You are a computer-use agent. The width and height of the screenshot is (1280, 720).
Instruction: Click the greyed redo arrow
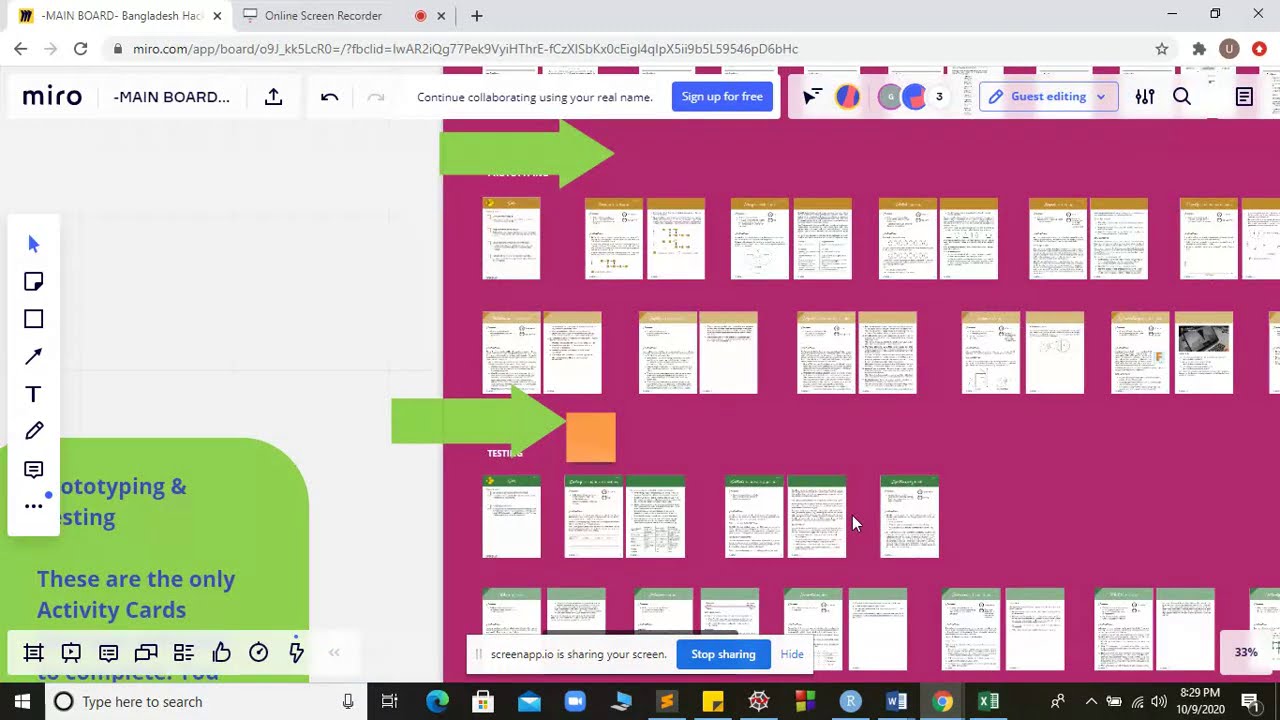click(376, 97)
